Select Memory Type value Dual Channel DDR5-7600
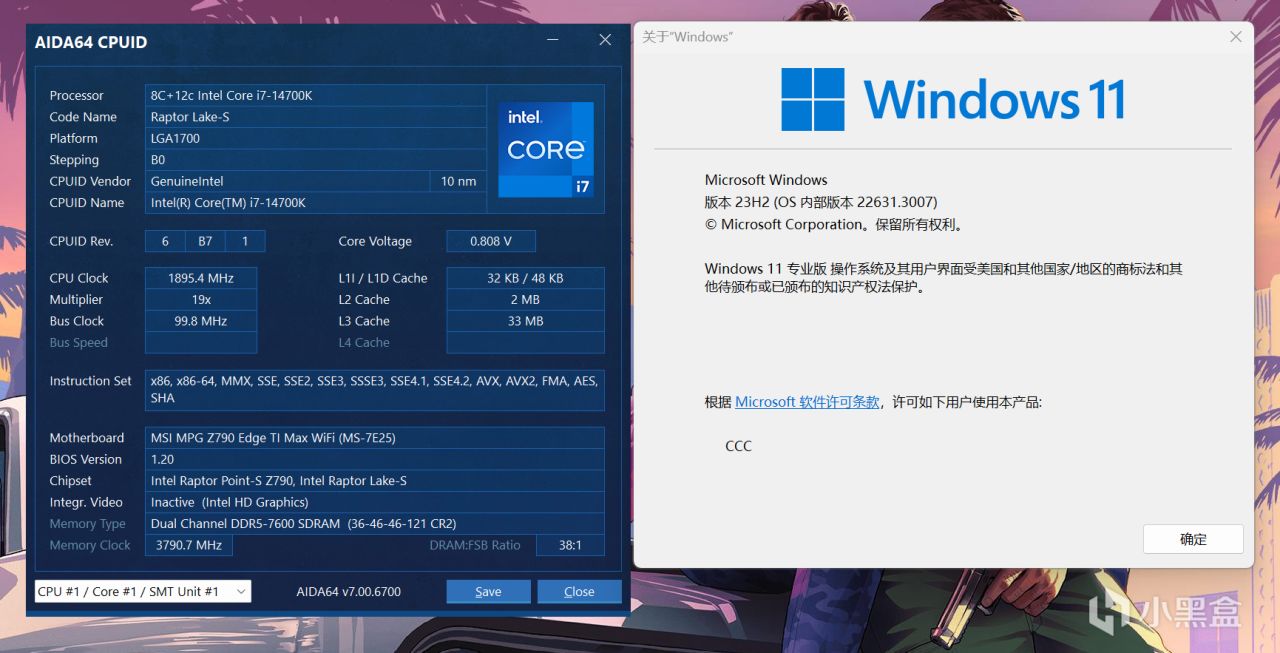This screenshot has width=1280, height=653. [x=374, y=524]
